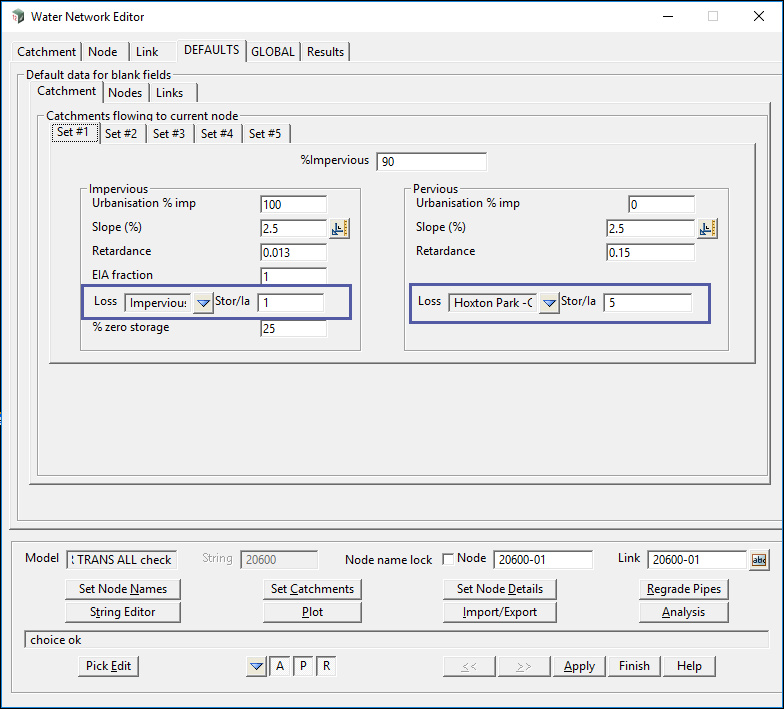Open the dropdown arrow beside Pick Edit
This screenshot has height=709, width=784.
pyautogui.click(x=257, y=667)
